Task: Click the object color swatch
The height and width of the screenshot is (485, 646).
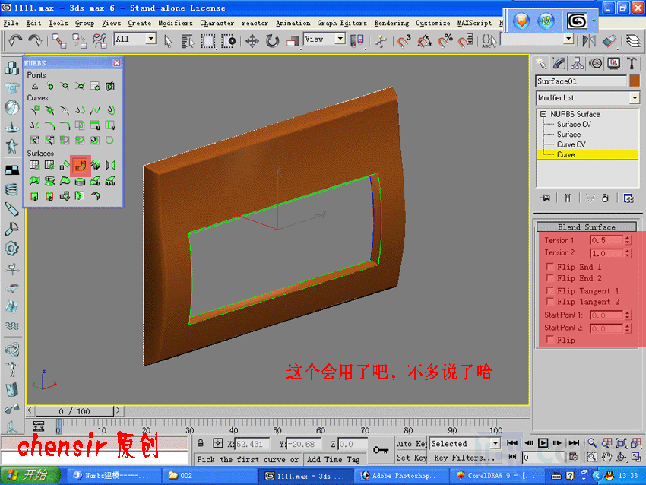Action: click(634, 81)
